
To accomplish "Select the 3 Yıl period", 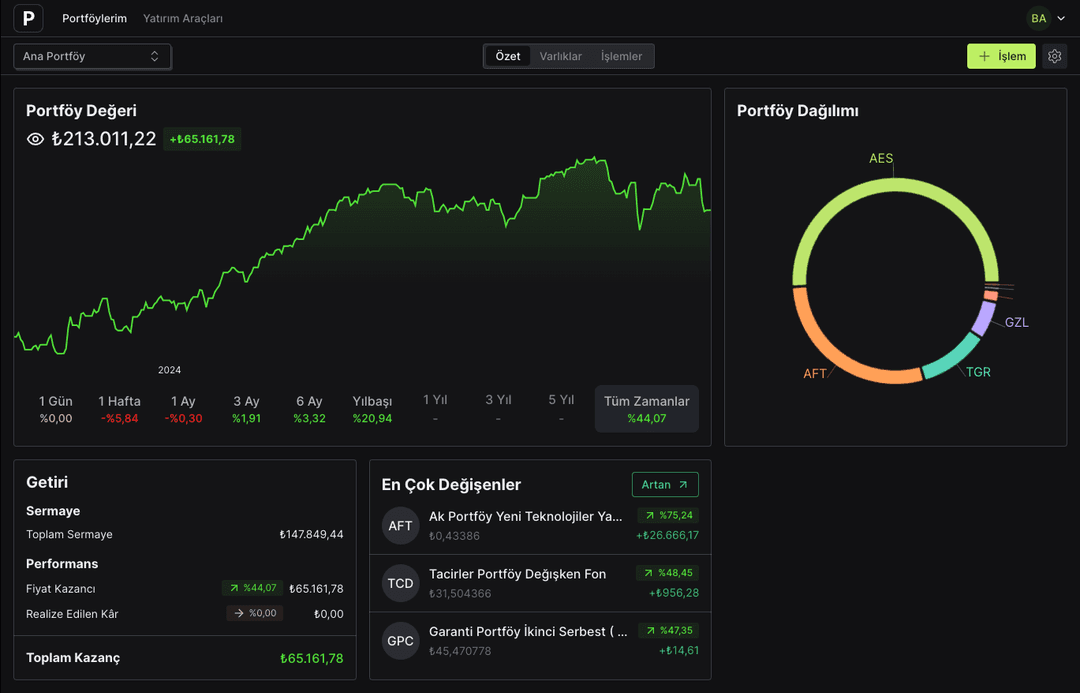I will click(x=498, y=409).
